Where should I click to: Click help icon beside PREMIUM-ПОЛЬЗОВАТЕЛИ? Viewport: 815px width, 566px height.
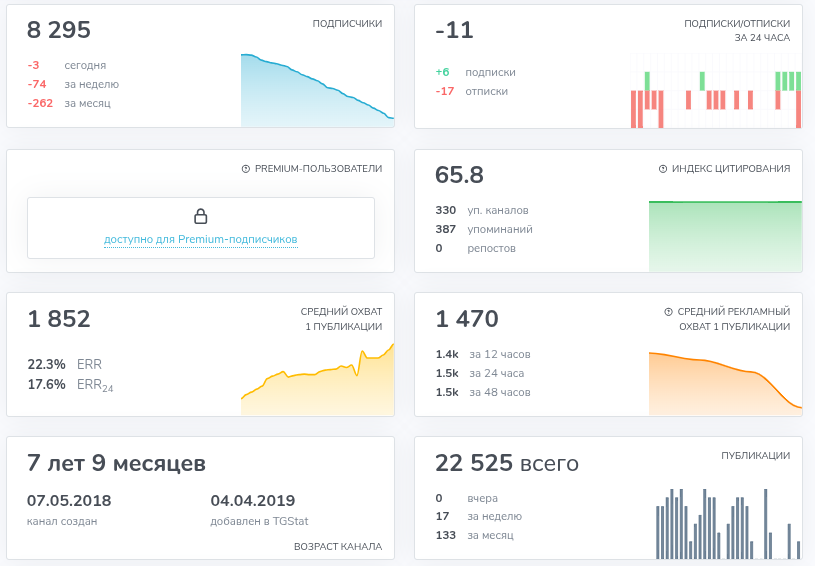pos(246,169)
